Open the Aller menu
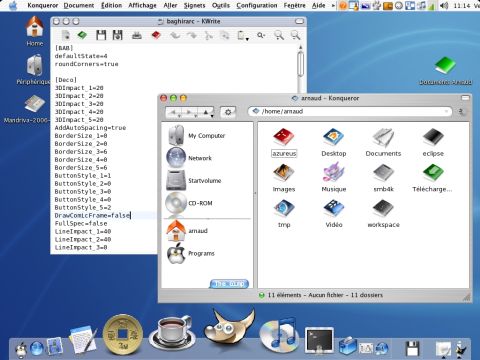Image resolution: width=480 pixels, height=360 pixels. click(x=170, y=5)
